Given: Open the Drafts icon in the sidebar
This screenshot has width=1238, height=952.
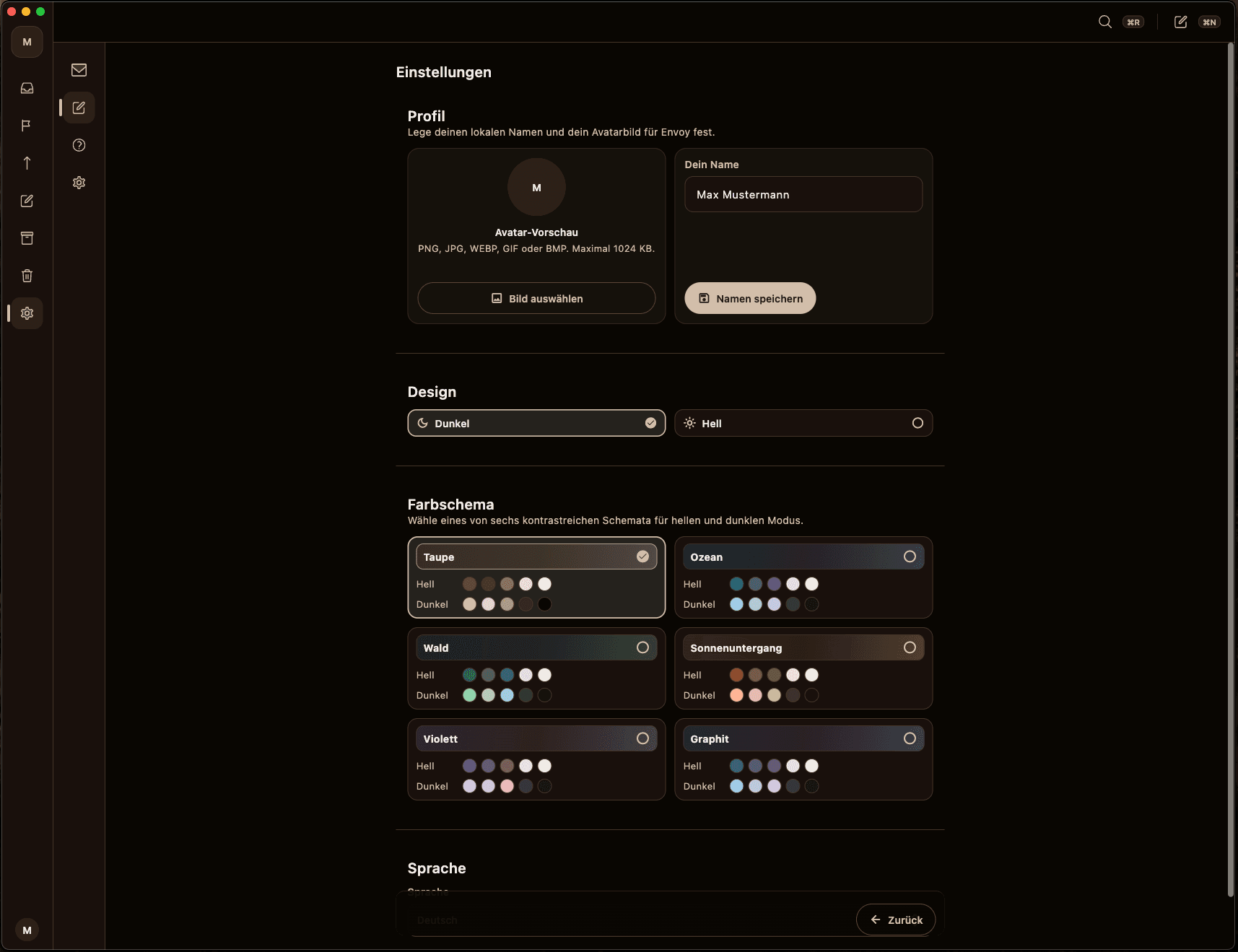Looking at the screenshot, I should tap(27, 201).
